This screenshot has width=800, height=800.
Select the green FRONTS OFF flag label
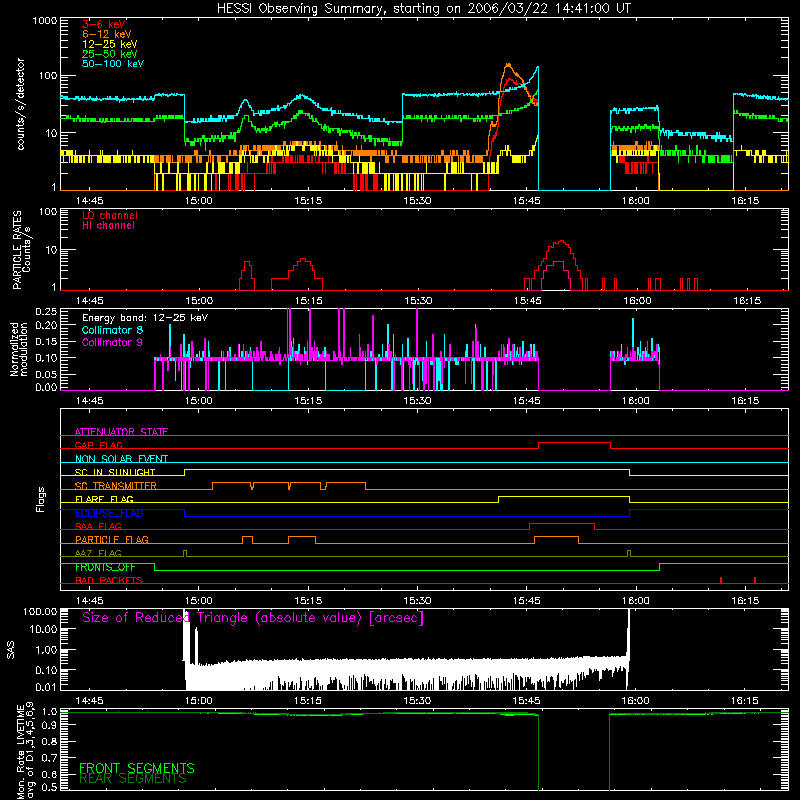click(x=105, y=567)
